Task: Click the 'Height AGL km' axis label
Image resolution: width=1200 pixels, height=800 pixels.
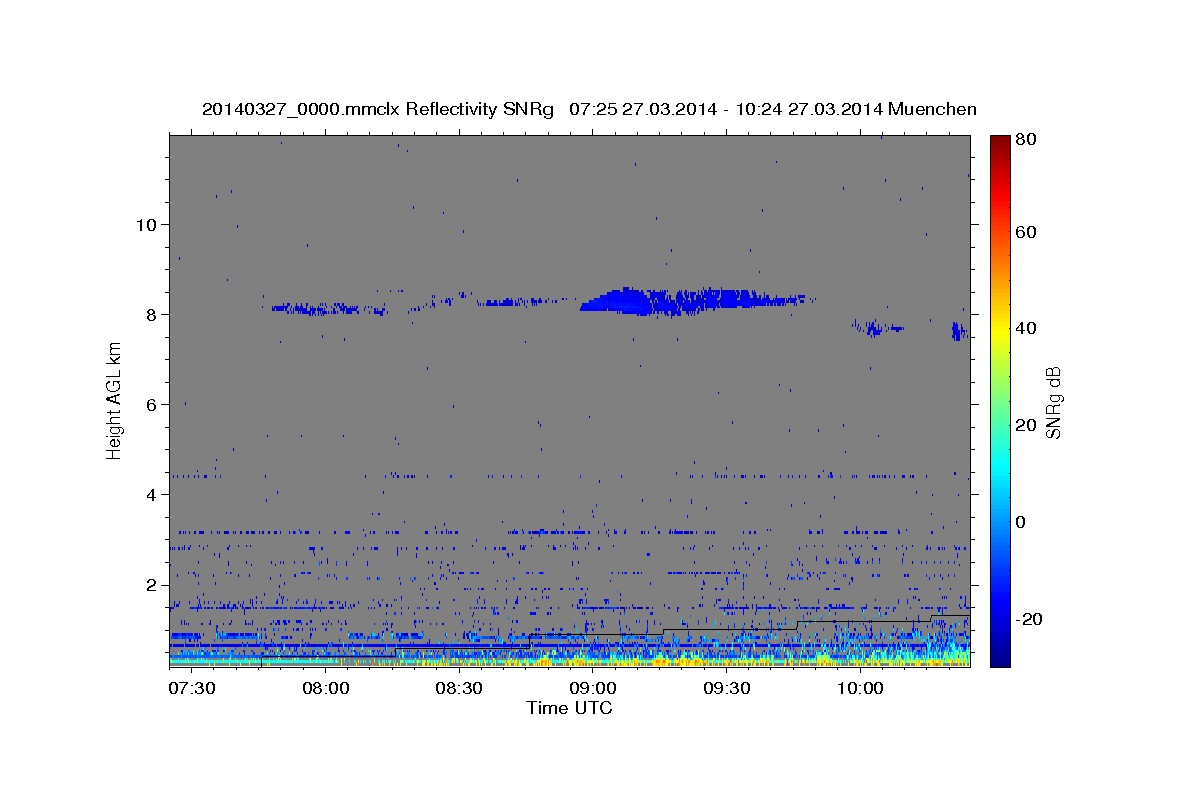Action: point(115,400)
